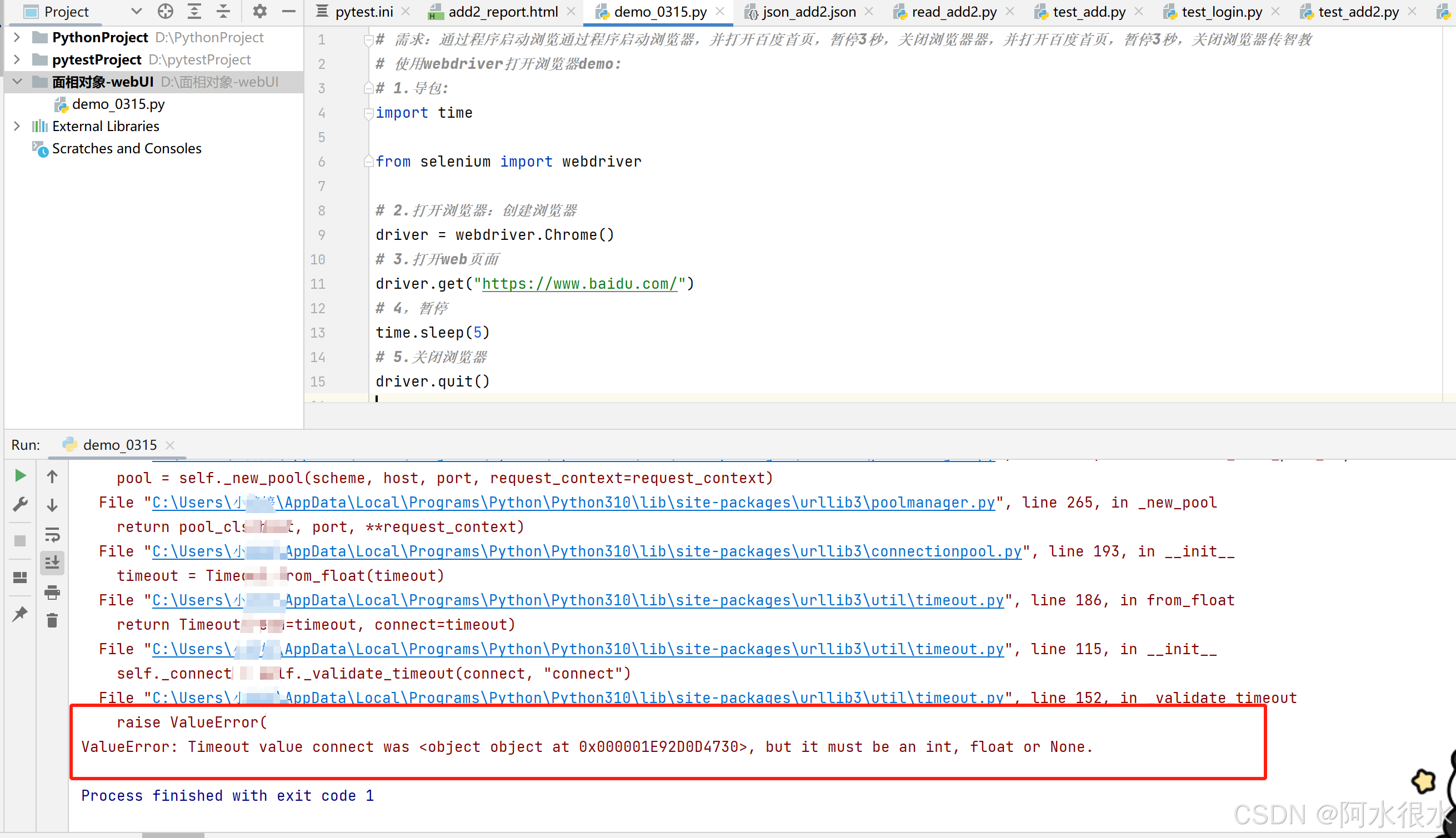Navigate down the stack trace
This screenshot has width=1456, height=838.
click(x=52, y=504)
